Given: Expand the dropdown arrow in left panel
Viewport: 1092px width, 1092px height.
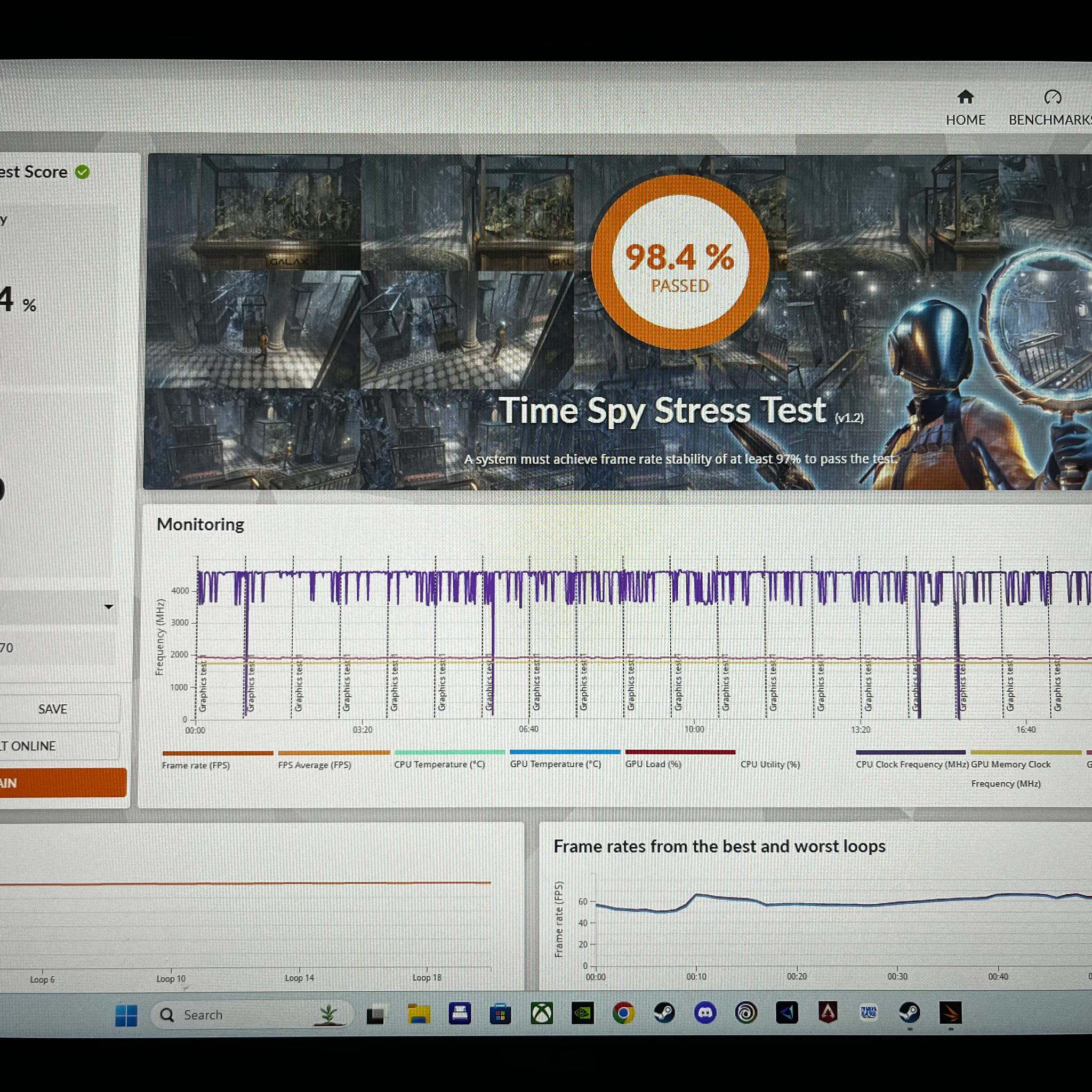Looking at the screenshot, I should pos(109,606).
